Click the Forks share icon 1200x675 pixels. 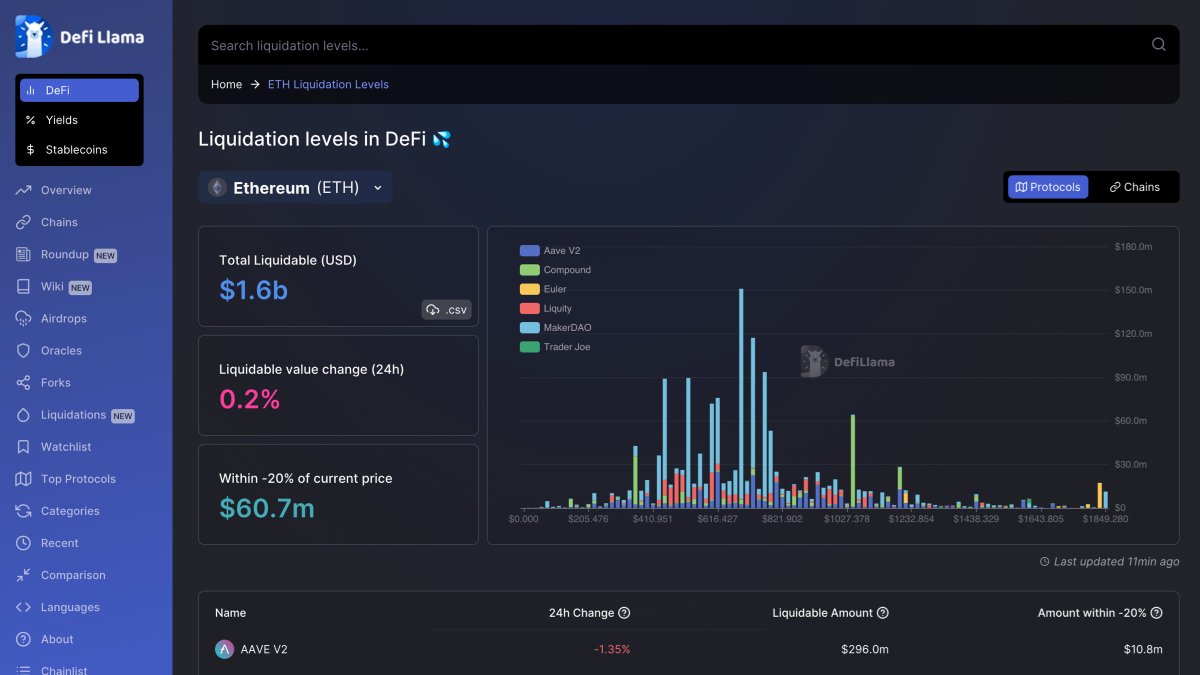(23, 382)
